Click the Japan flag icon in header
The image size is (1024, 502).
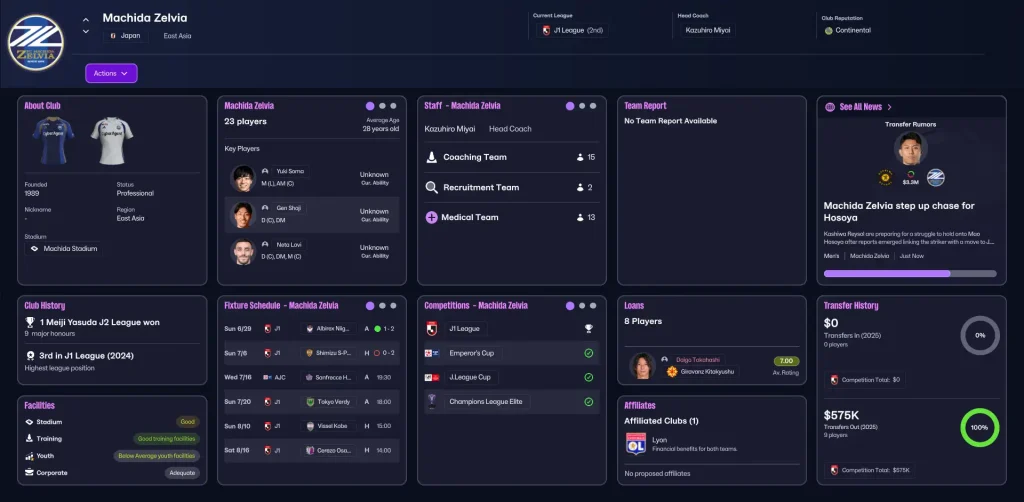click(114, 36)
